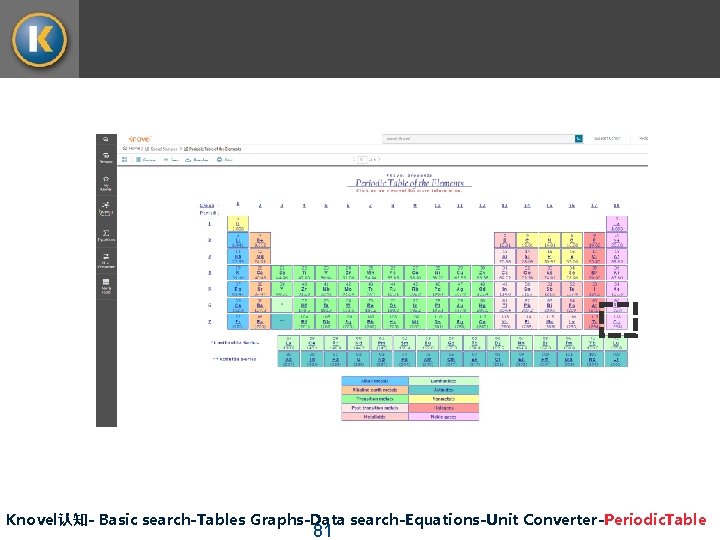Select the lithium (Li) element cell
This screenshot has width=720, height=540.
coord(238,240)
